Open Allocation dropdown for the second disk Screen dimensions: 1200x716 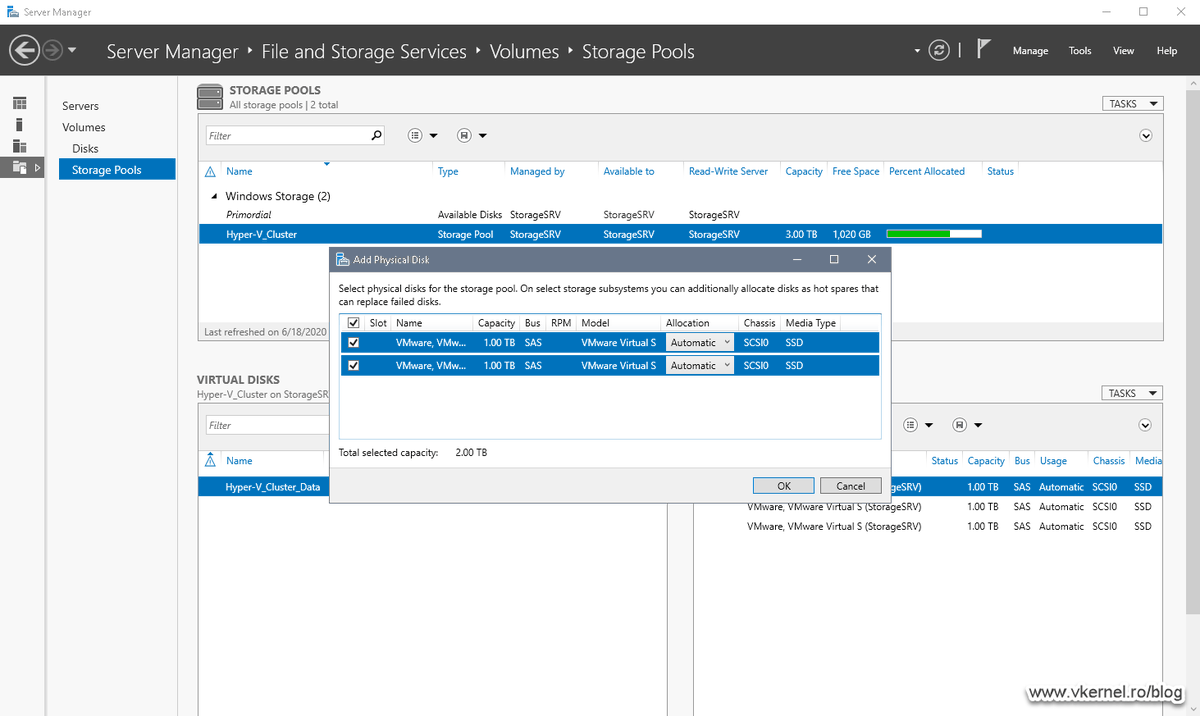700,366
